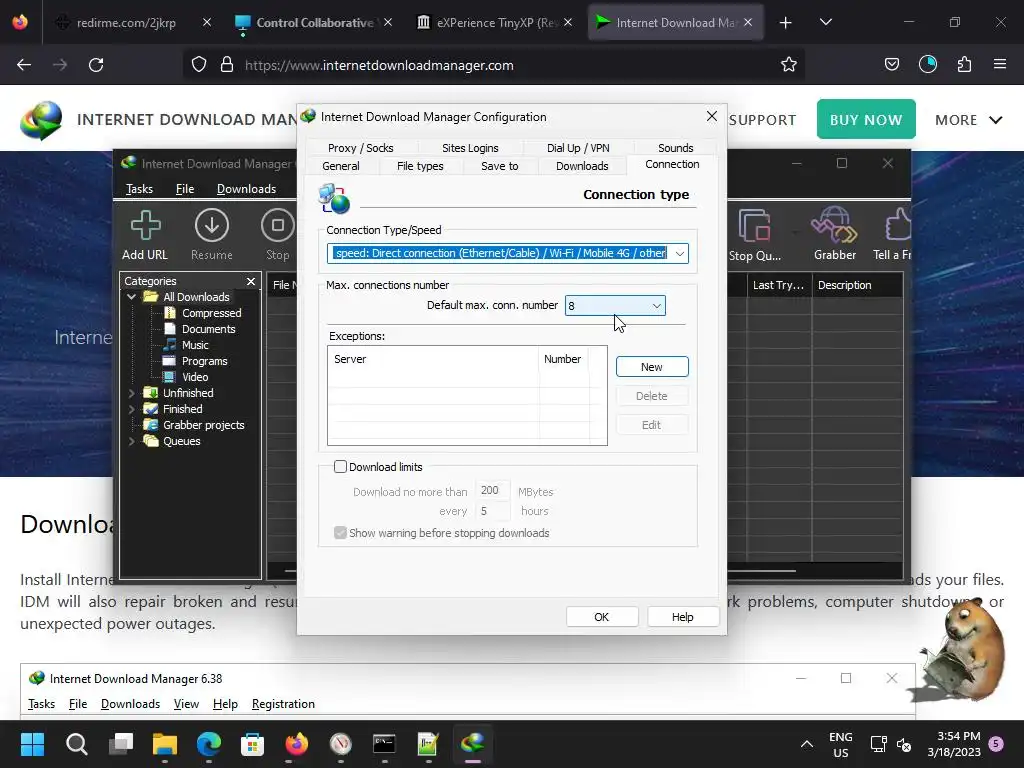Switch to the Dial Up / VPN tab

578,148
